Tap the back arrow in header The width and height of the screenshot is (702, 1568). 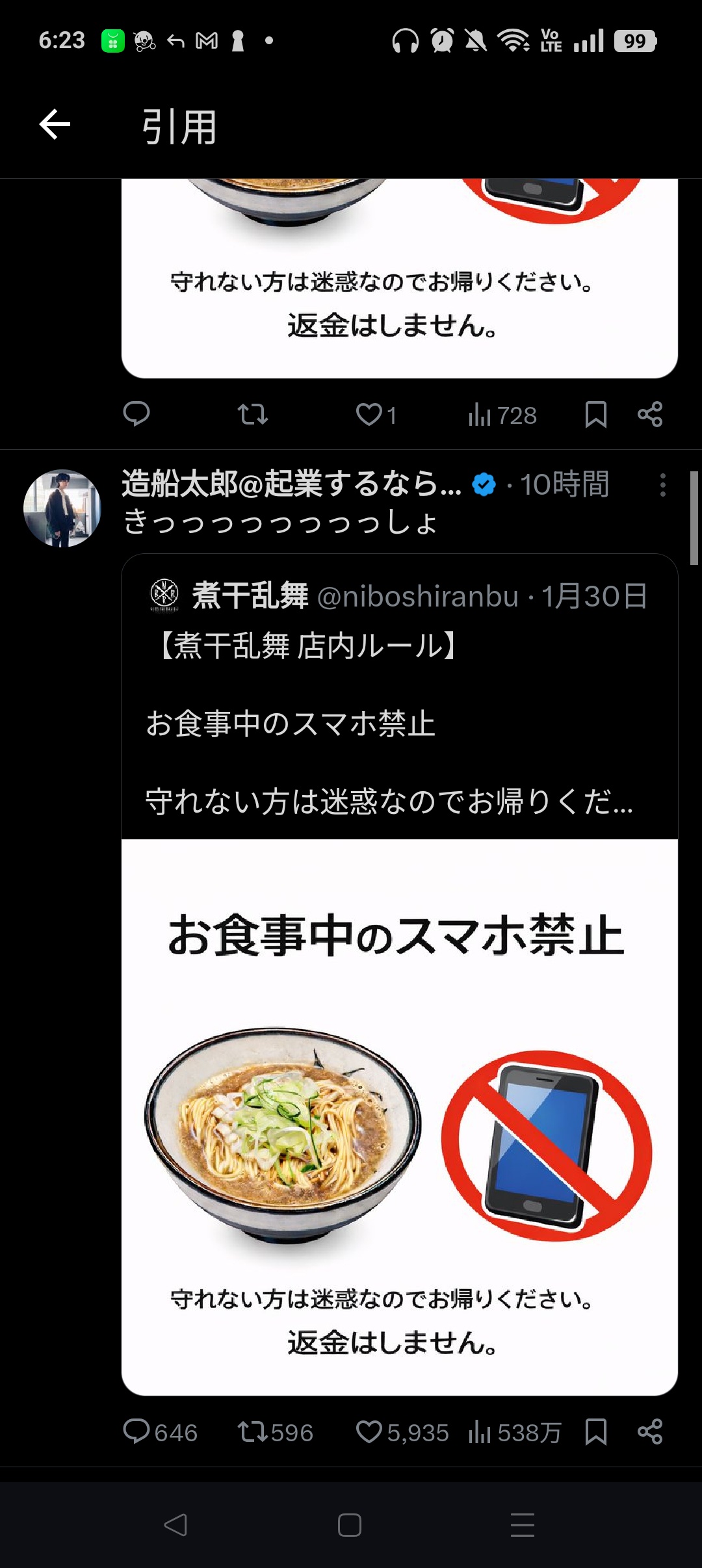pyautogui.click(x=55, y=124)
